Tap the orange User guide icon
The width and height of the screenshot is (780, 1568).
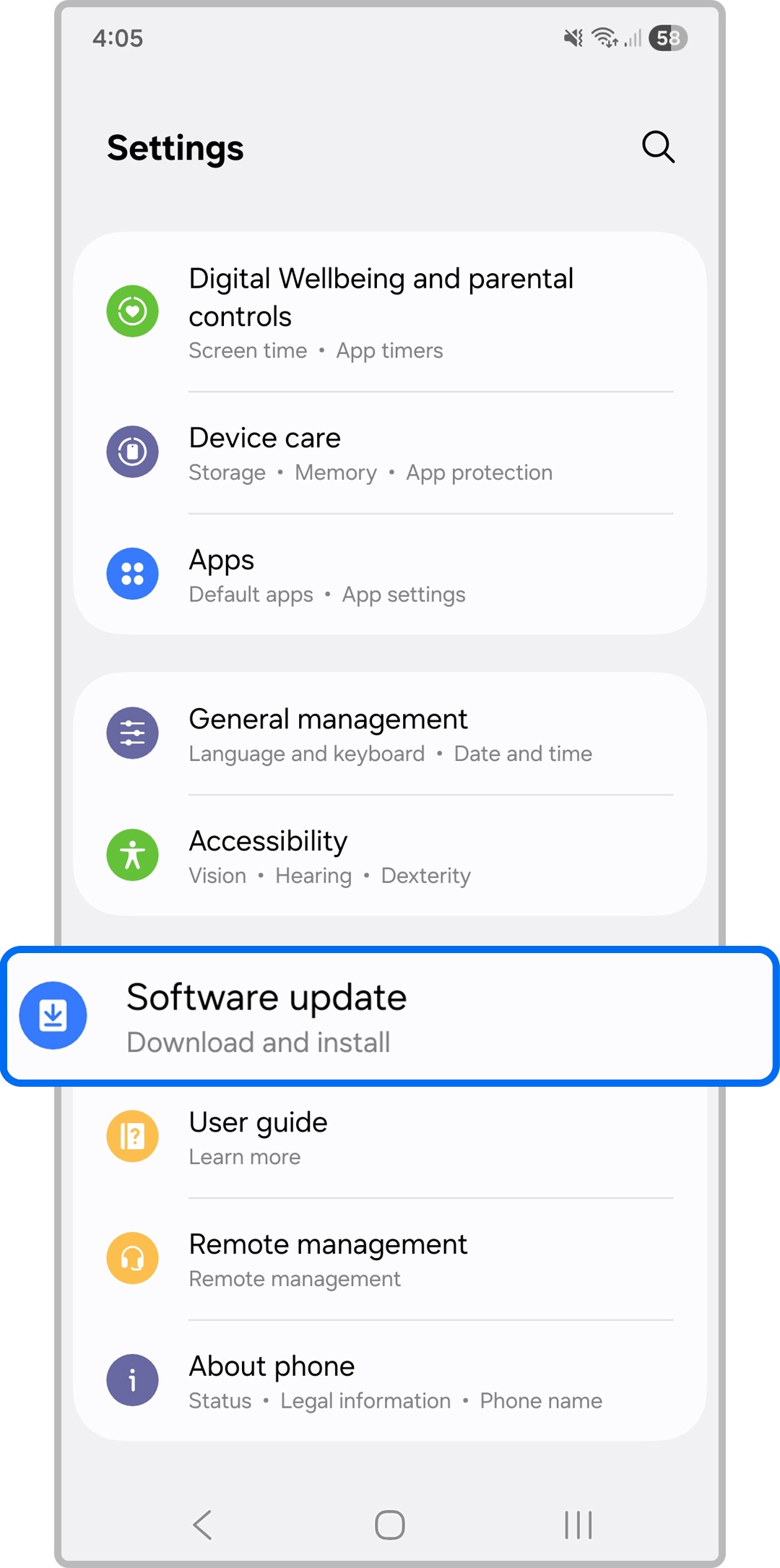[x=132, y=1136]
